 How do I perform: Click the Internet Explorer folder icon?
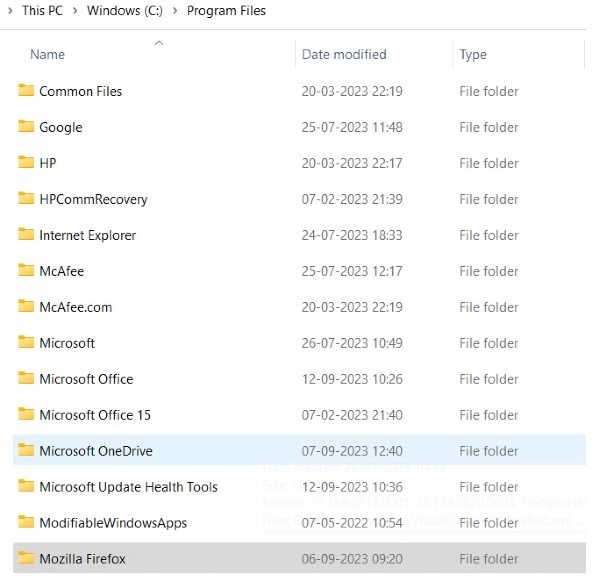coord(26,234)
